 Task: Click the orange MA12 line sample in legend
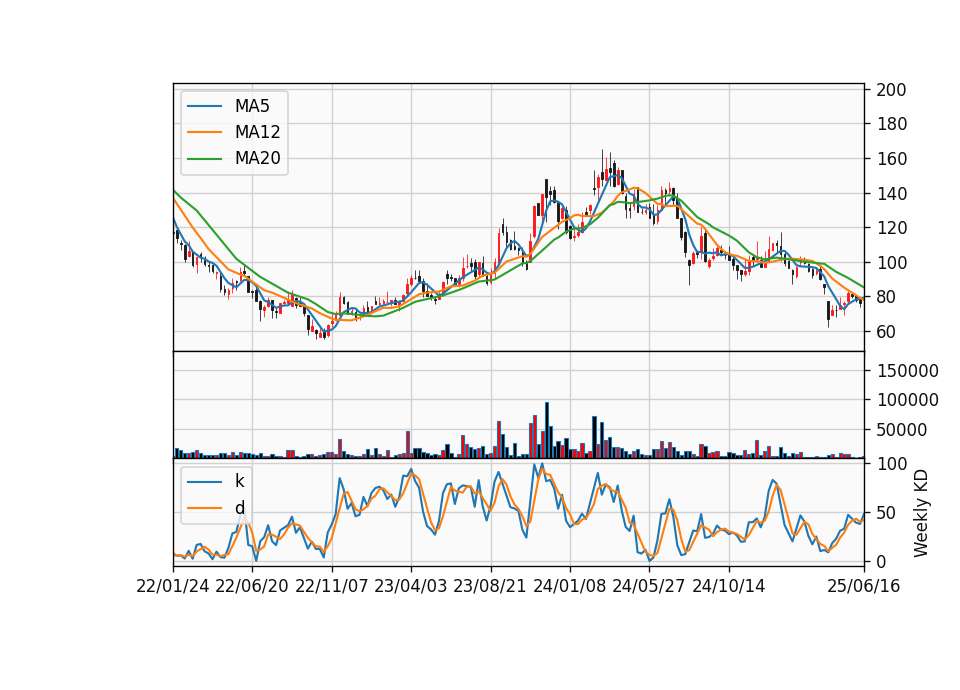point(204,132)
